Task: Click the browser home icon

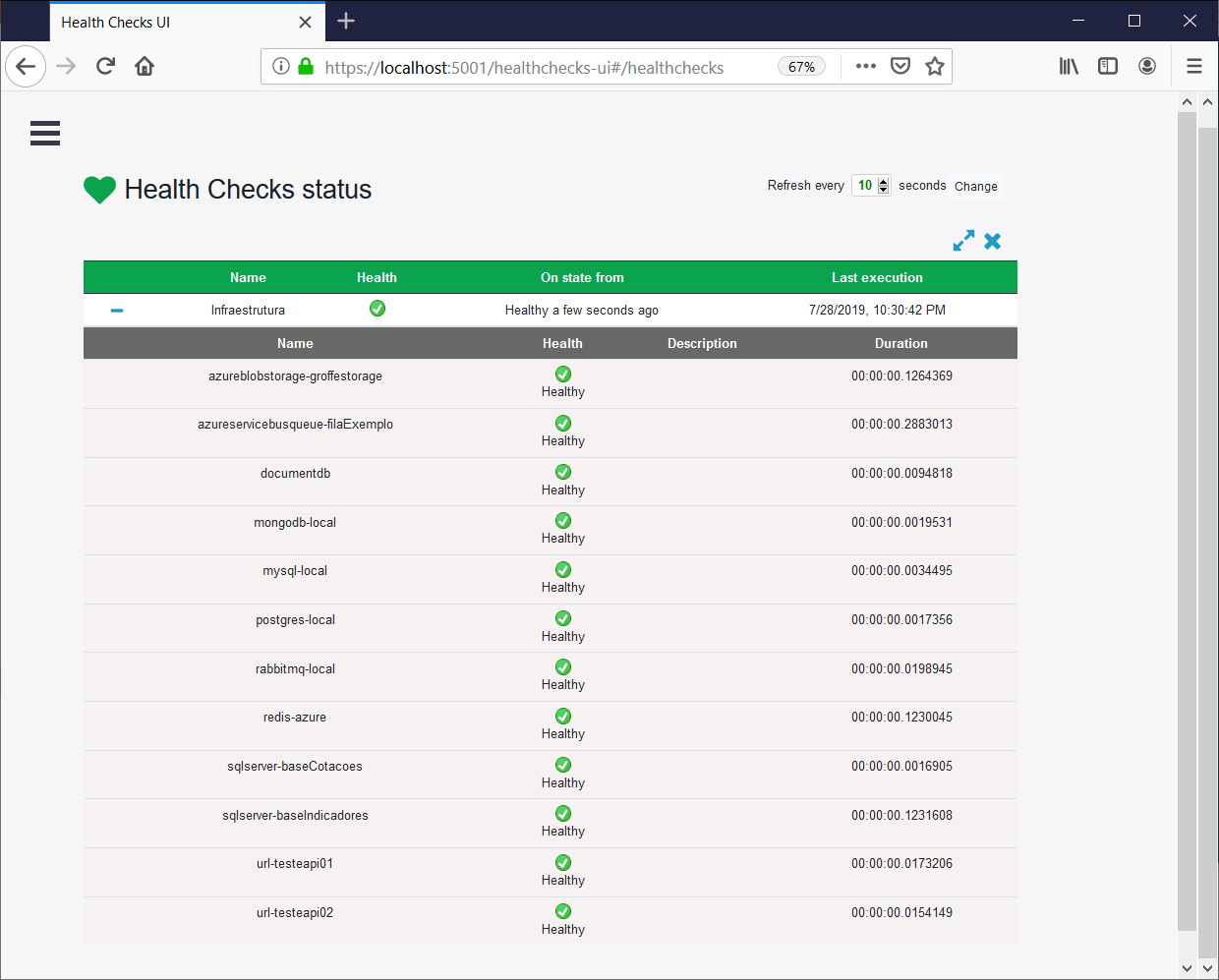Action: pos(144,66)
